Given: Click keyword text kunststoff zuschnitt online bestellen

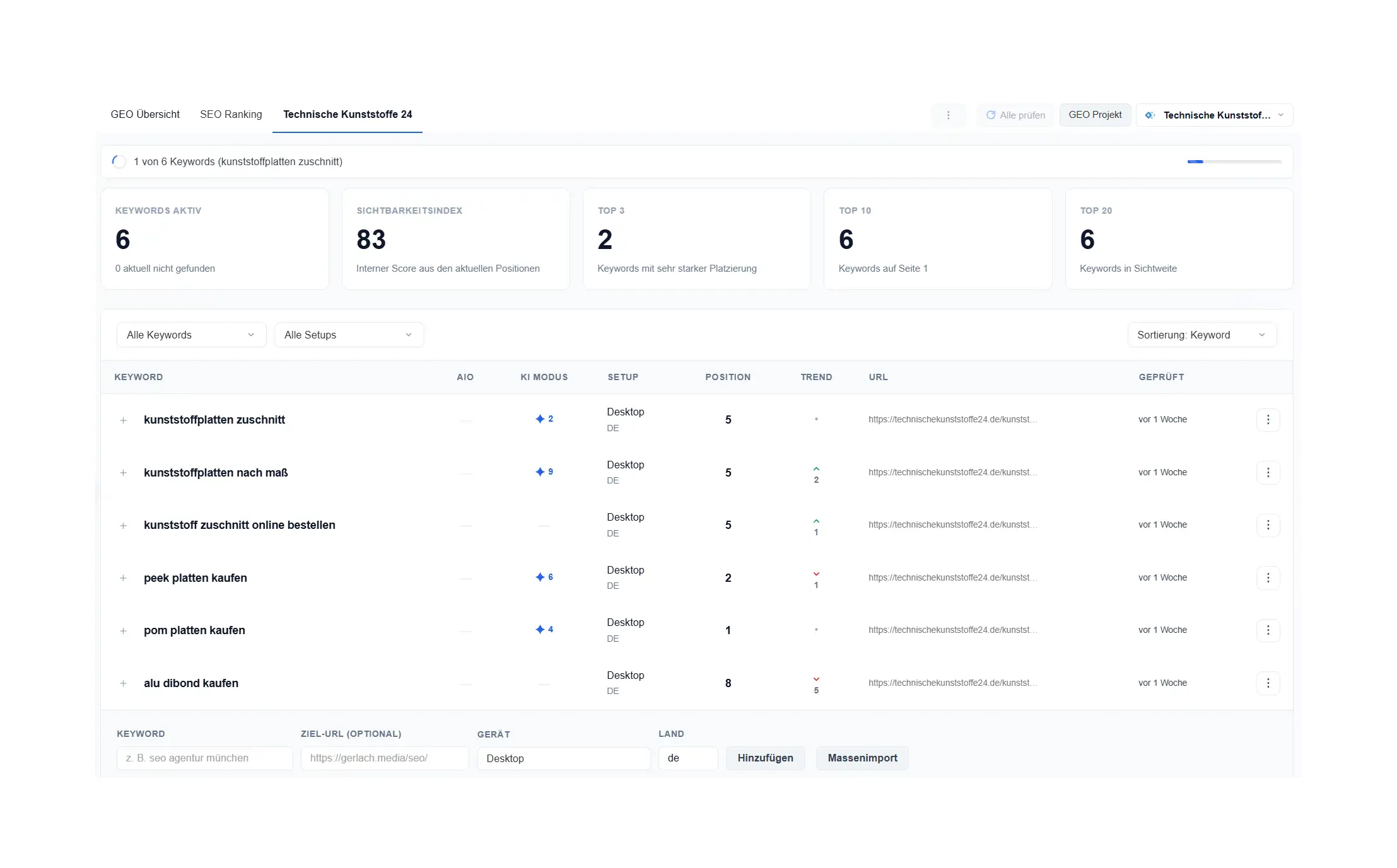Looking at the screenshot, I should pos(239,525).
